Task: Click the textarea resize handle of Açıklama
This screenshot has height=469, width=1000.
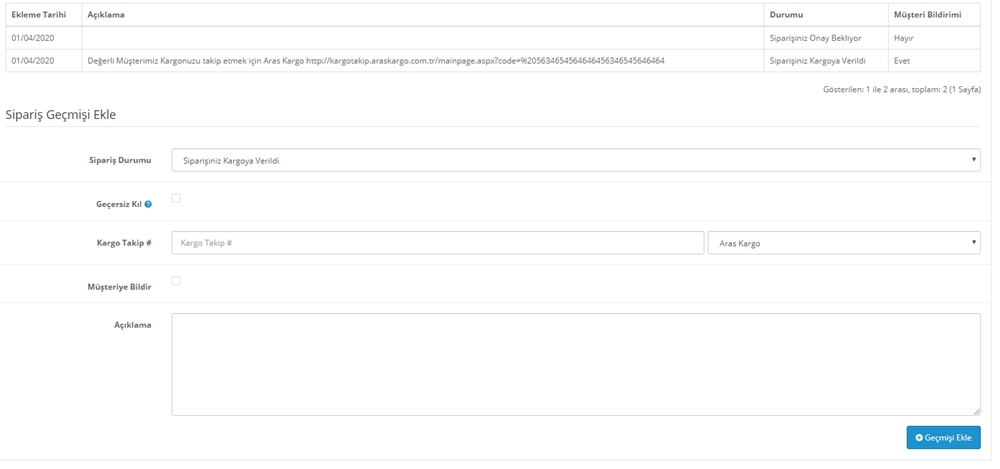Action: click(976, 412)
